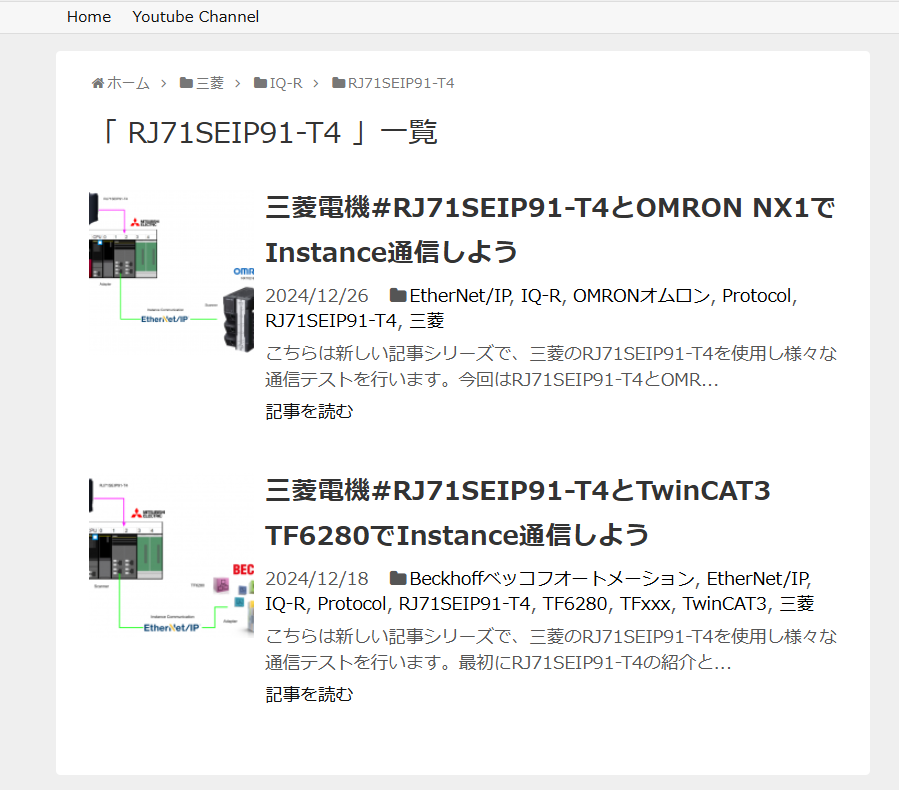This screenshot has width=899, height=790.
Task: Open the IQ-R breadcrumb category
Action: click(285, 83)
